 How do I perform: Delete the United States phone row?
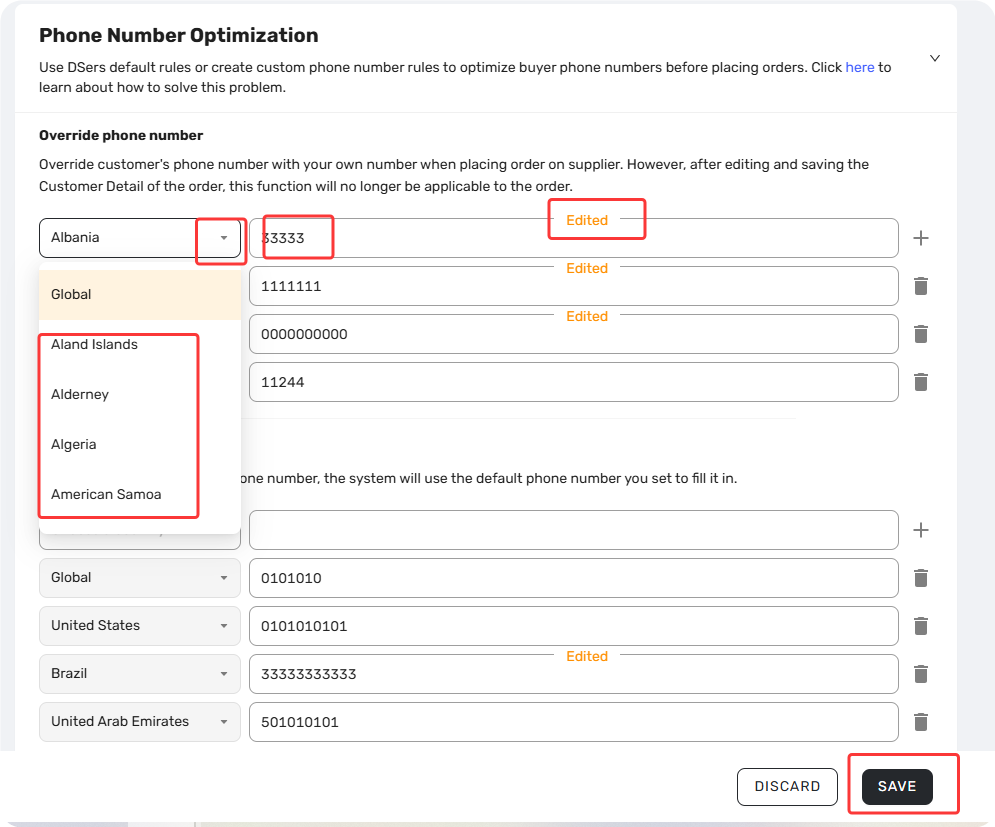921,626
